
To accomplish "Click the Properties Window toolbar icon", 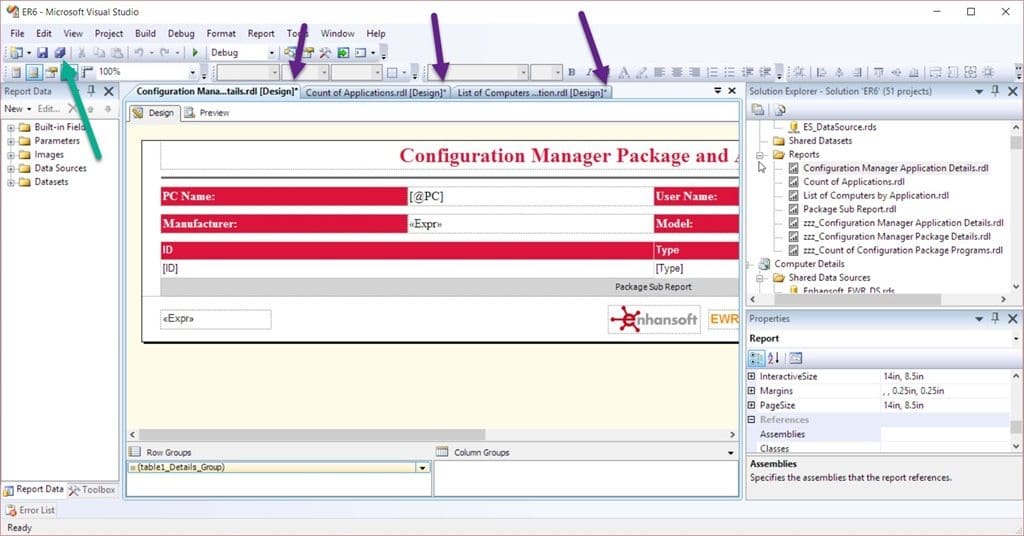I will 308,52.
